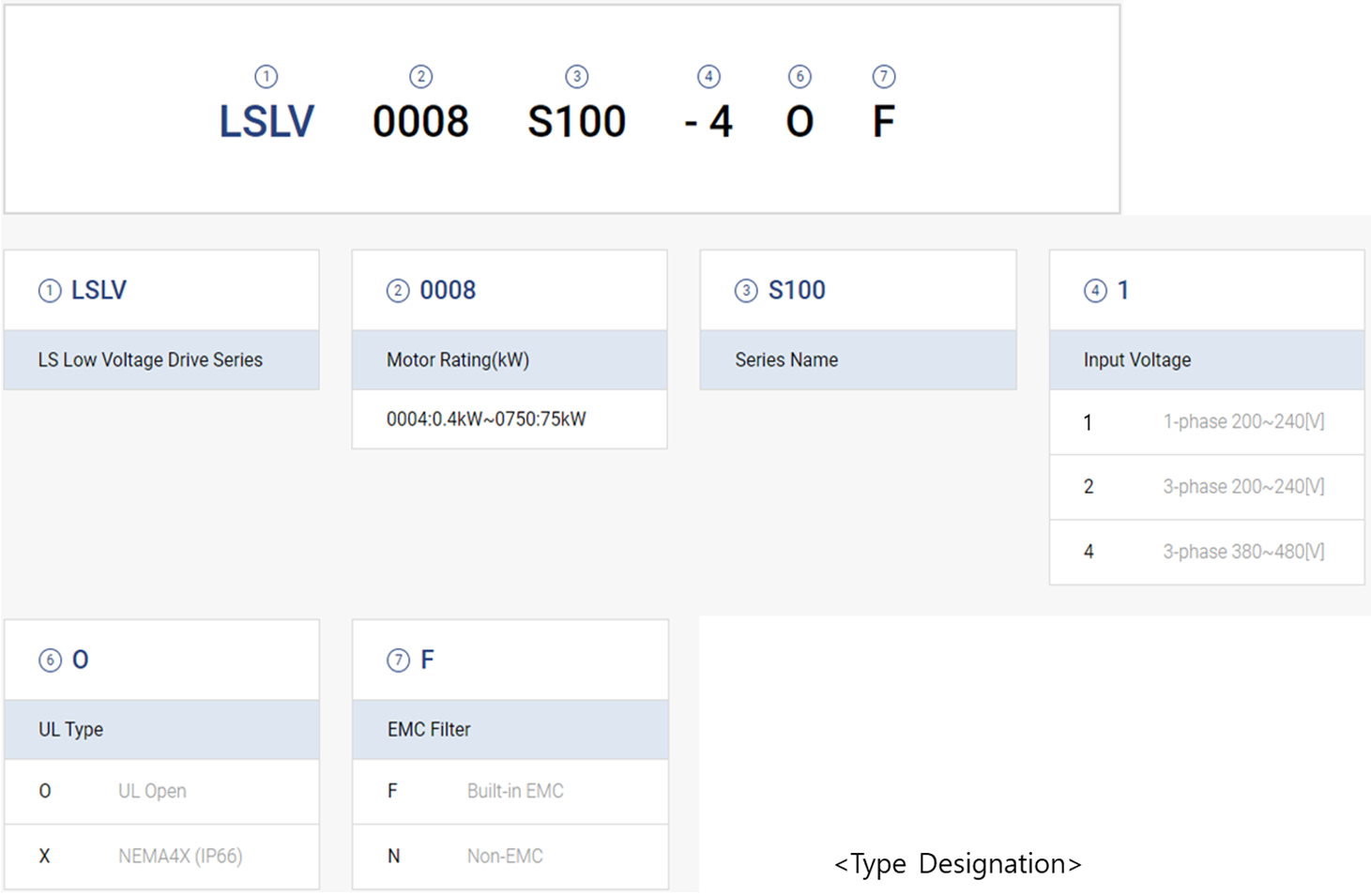Image resolution: width=1371 pixels, height=896 pixels.
Task: Click circled number 3 above the large S100 code
Action: 576,77
